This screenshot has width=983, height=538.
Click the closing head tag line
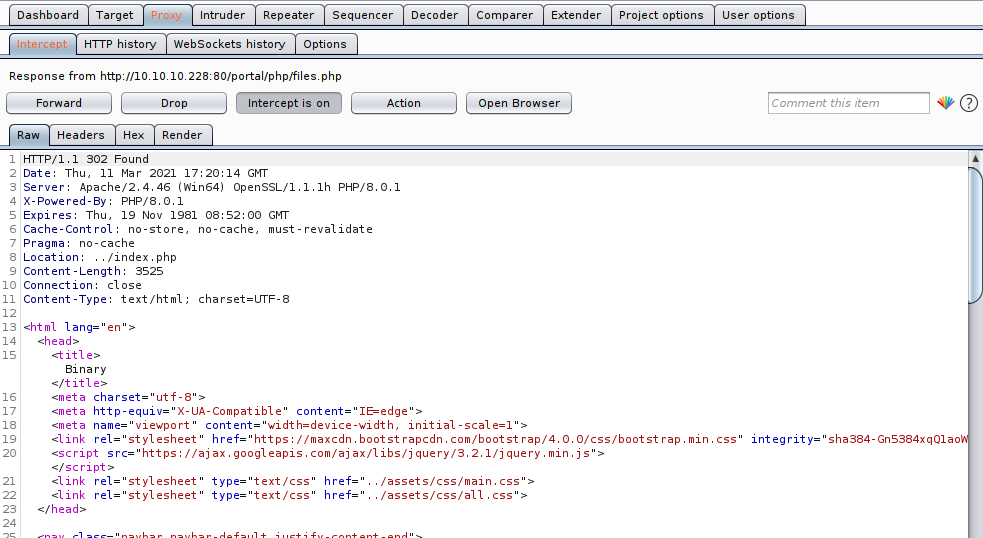61,509
